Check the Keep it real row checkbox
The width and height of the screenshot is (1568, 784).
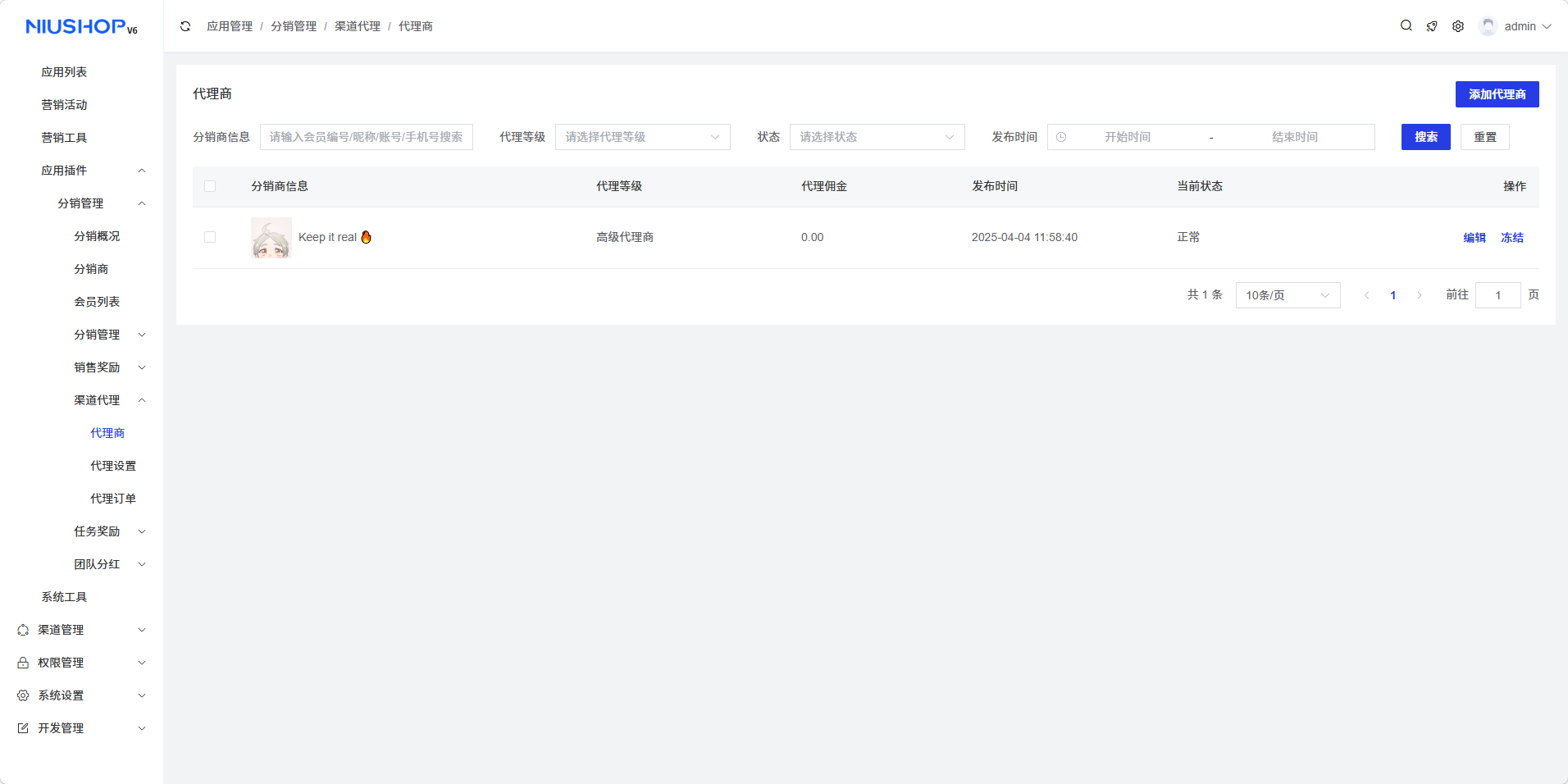tap(210, 237)
